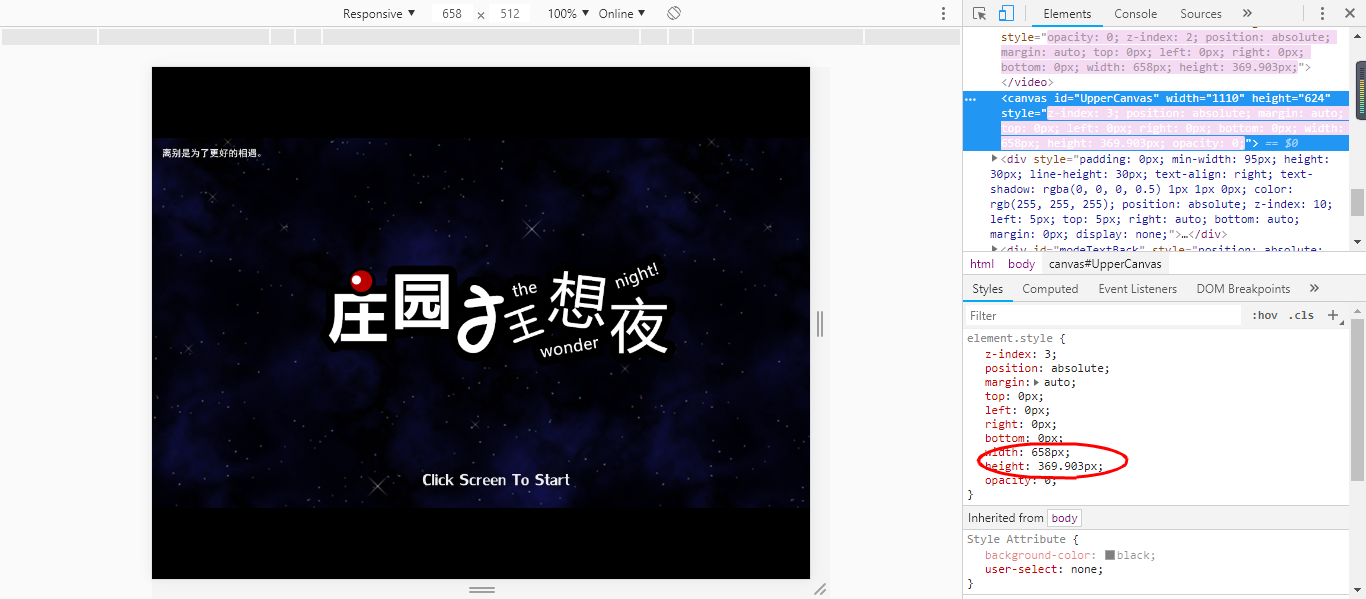Image resolution: width=1366 pixels, height=599 pixels.
Task: Expand the margin auto shorthand property
Action: pos(1037,382)
